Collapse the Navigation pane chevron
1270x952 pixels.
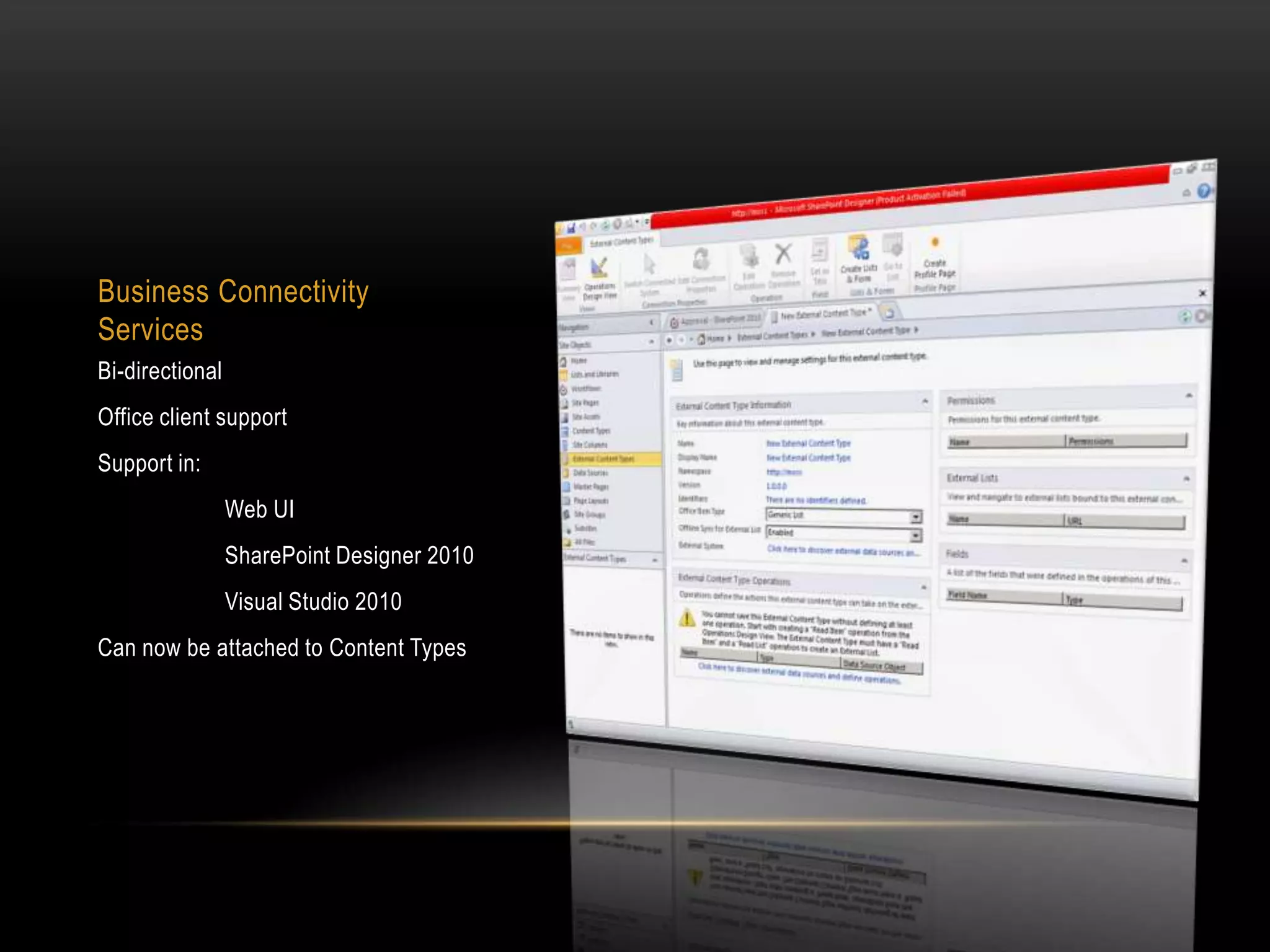pyautogui.click(x=651, y=322)
